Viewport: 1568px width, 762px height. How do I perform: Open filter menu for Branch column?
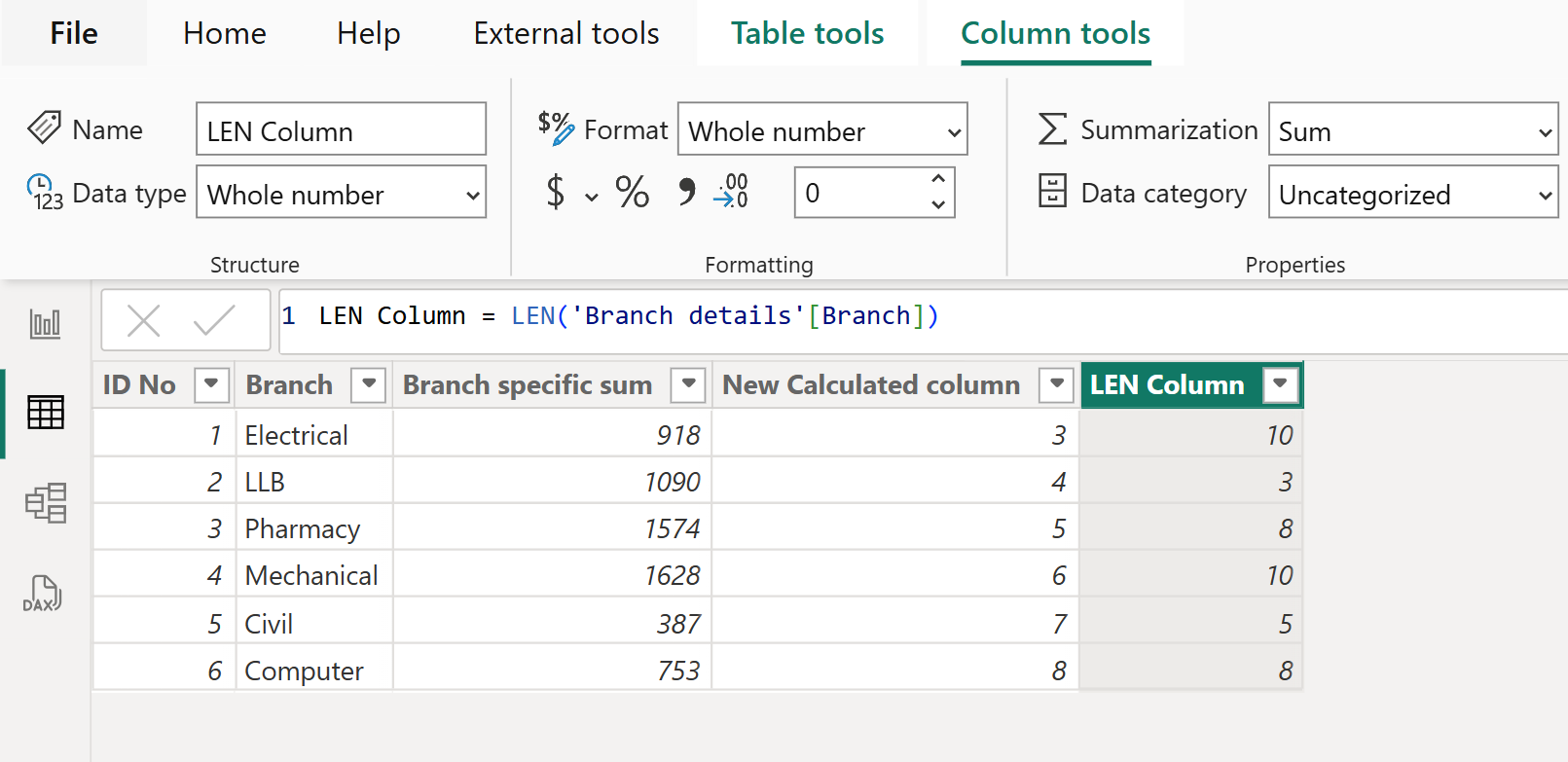[x=369, y=384]
